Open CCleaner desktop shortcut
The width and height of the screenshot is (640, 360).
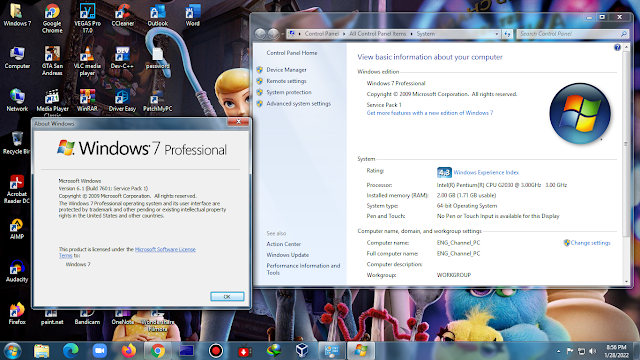click(x=122, y=15)
